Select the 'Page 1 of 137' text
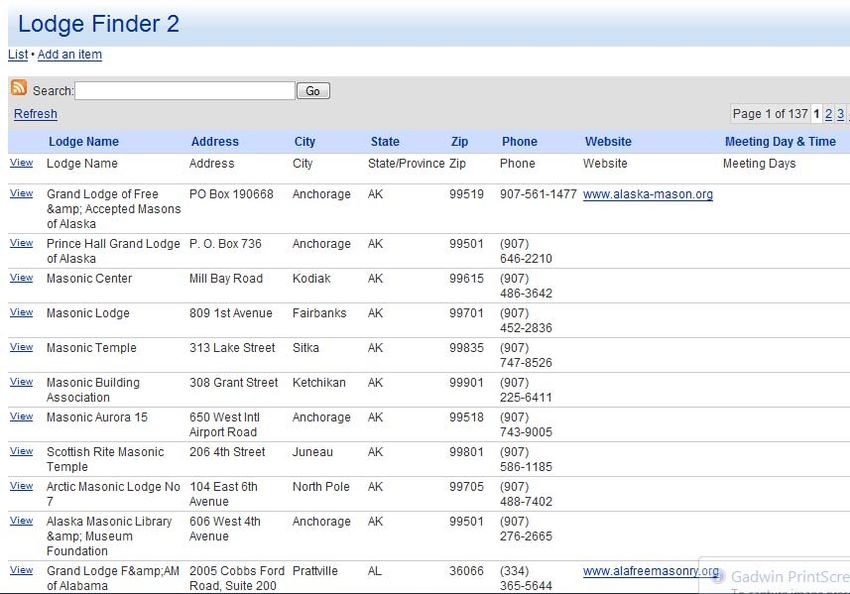The width and height of the screenshot is (850, 594). (x=770, y=114)
